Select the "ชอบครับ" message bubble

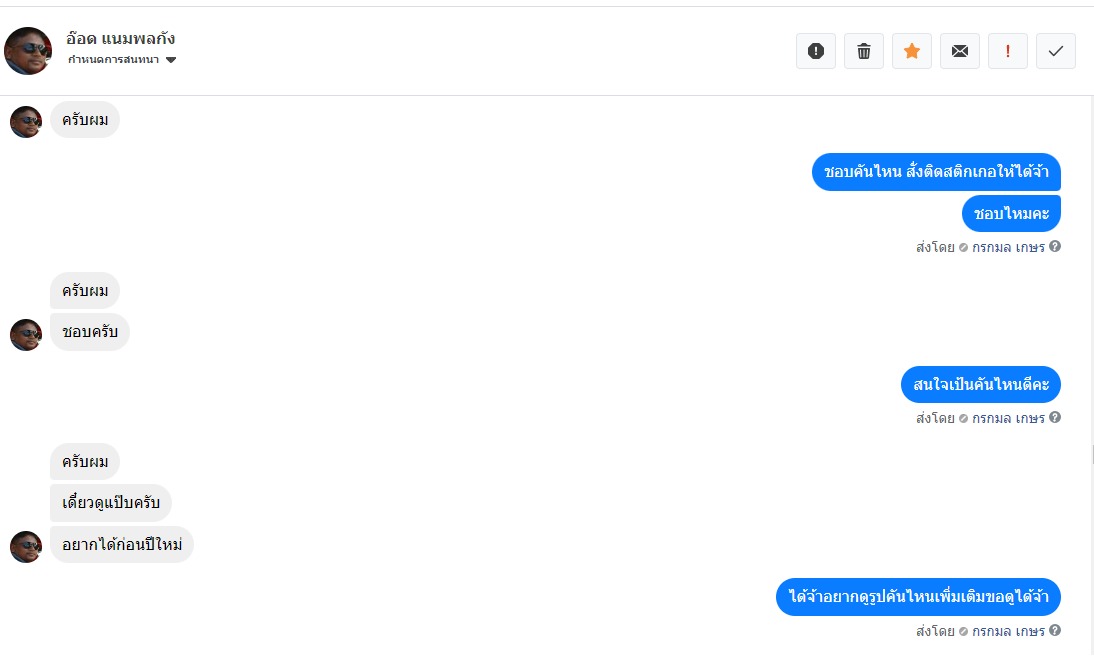pyautogui.click(x=90, y=332)
